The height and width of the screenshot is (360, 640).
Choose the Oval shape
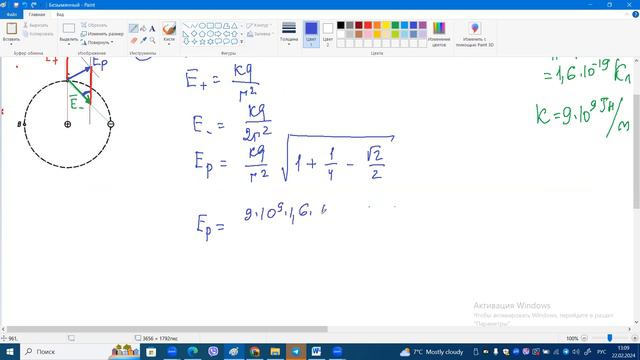click(x=202, y=26)
